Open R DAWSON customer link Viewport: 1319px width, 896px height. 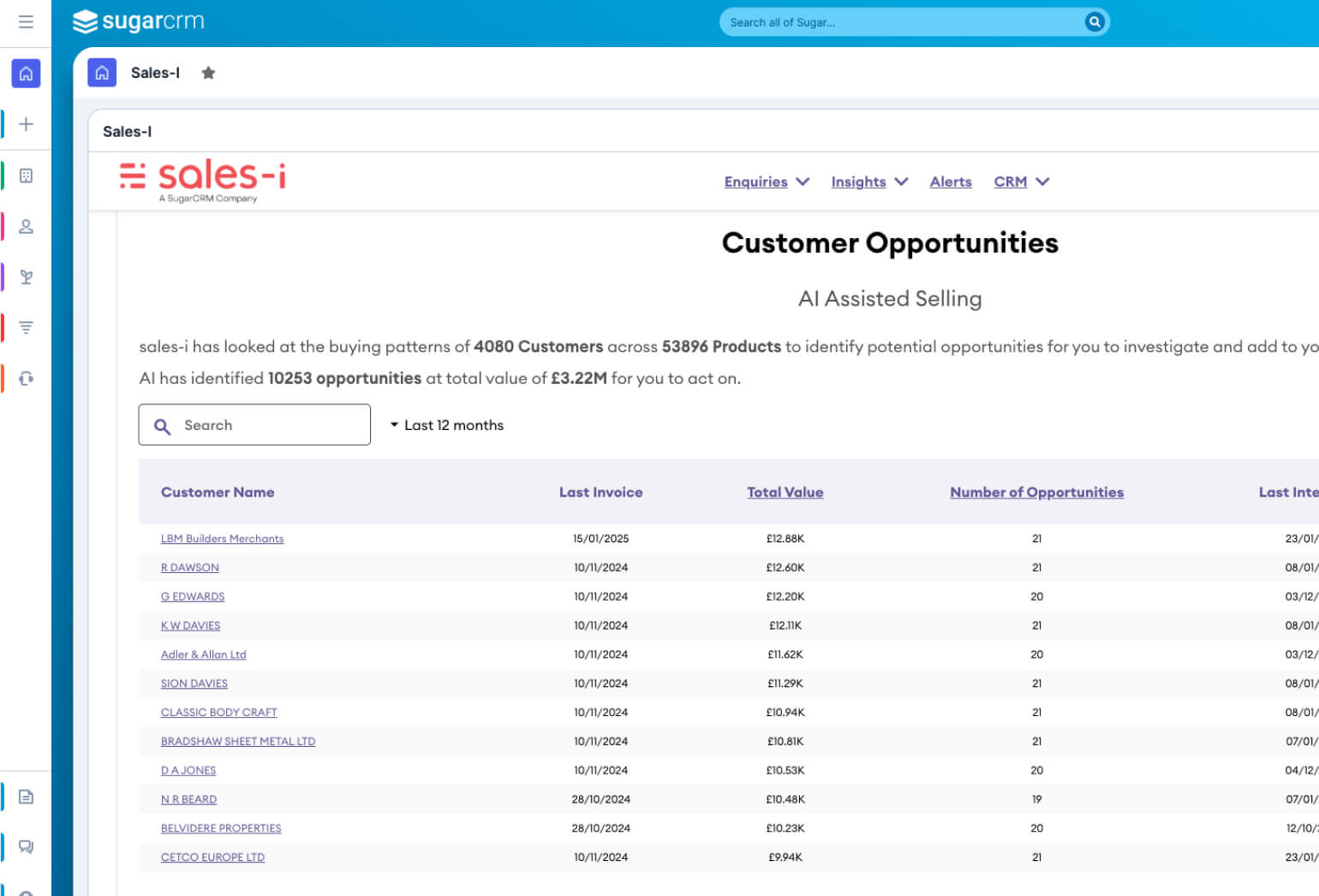click(190, 568)
